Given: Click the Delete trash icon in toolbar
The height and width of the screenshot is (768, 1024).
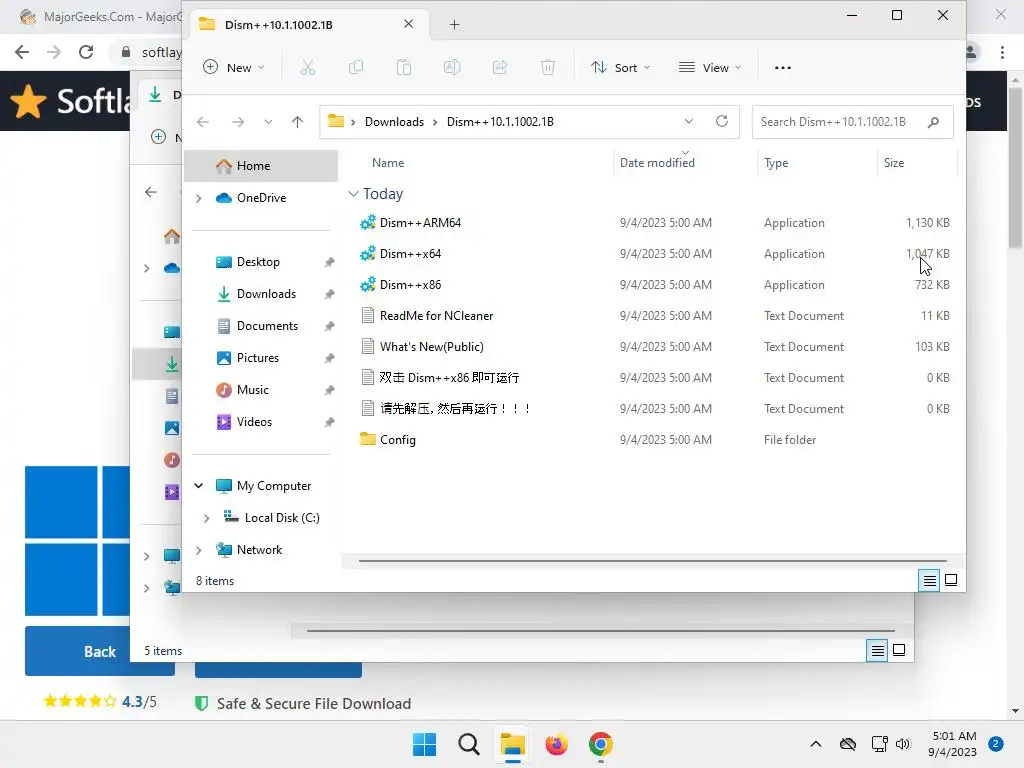Looking at the screenshot, I should [x=548, y=67].
